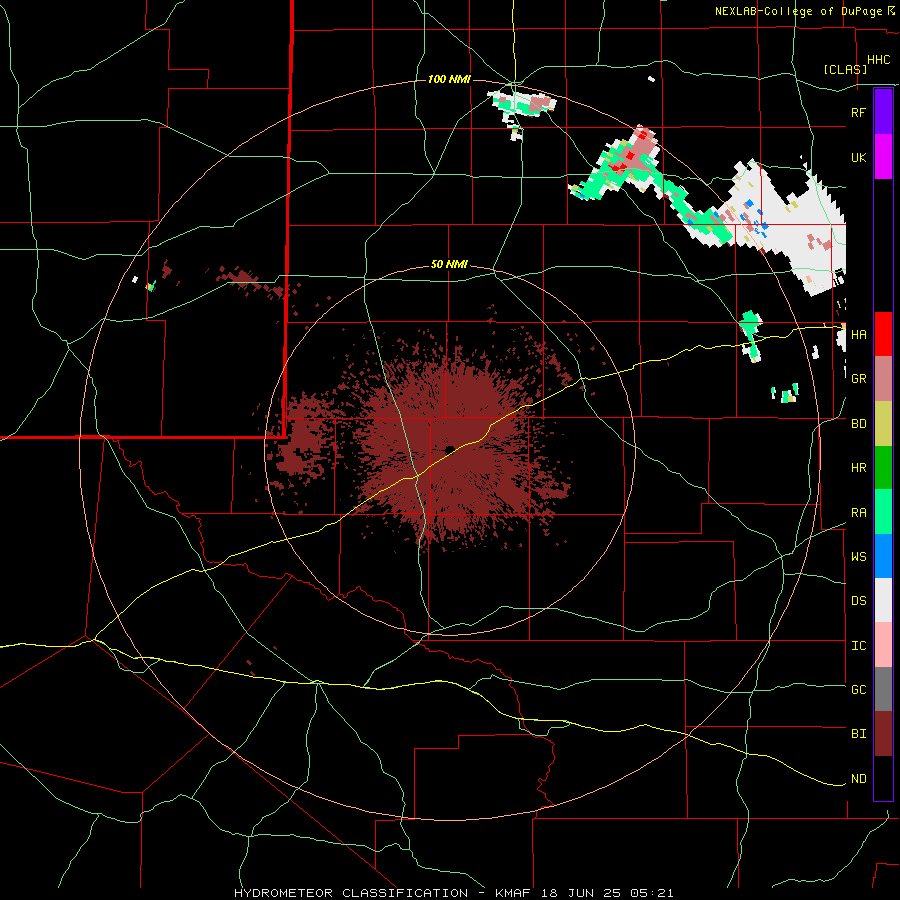Image resolution: width=900 pixels, height=900 pixels.
Task: Click the DS dry snow white swatch
Action: coord(883,600)
